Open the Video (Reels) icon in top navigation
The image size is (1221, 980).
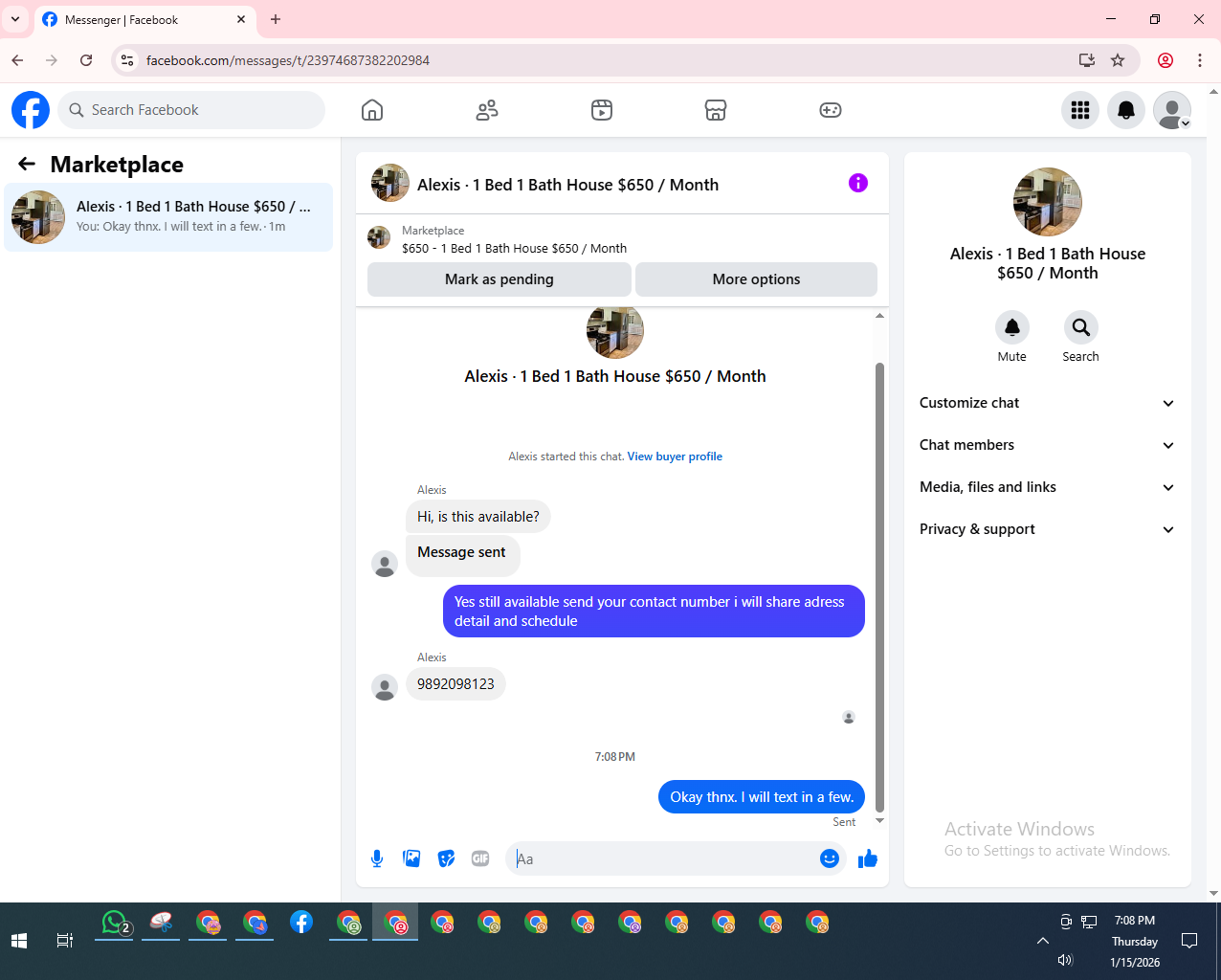click(601, 110)
